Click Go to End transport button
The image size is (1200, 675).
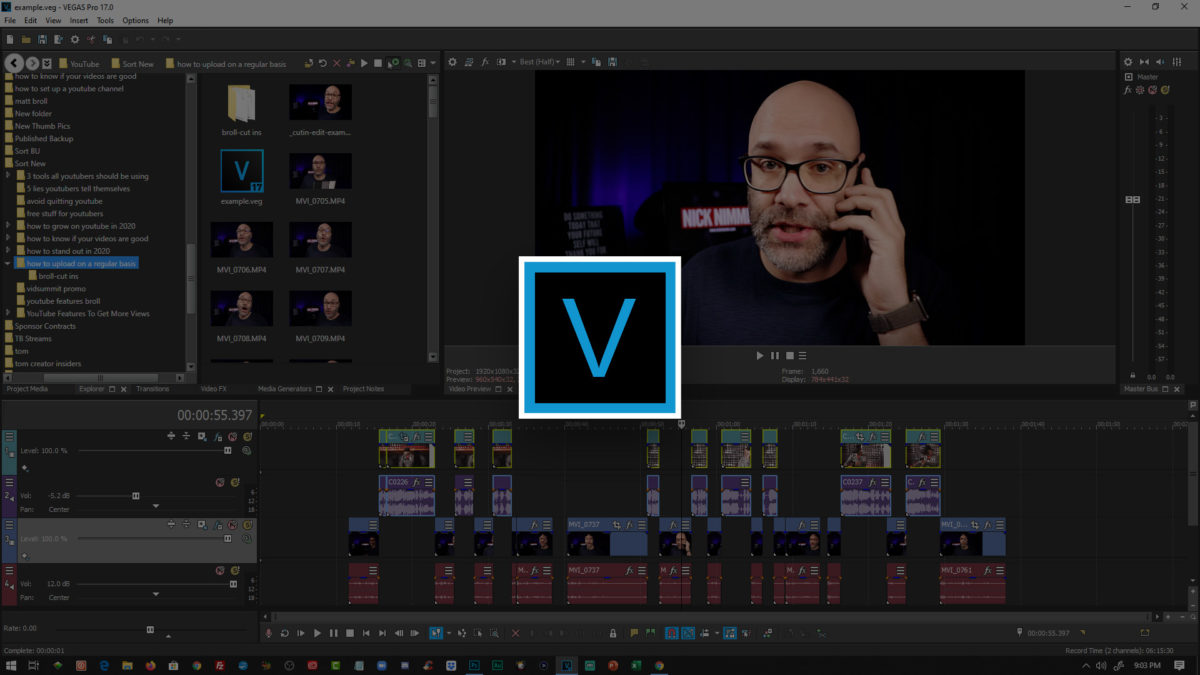point(382,633)
